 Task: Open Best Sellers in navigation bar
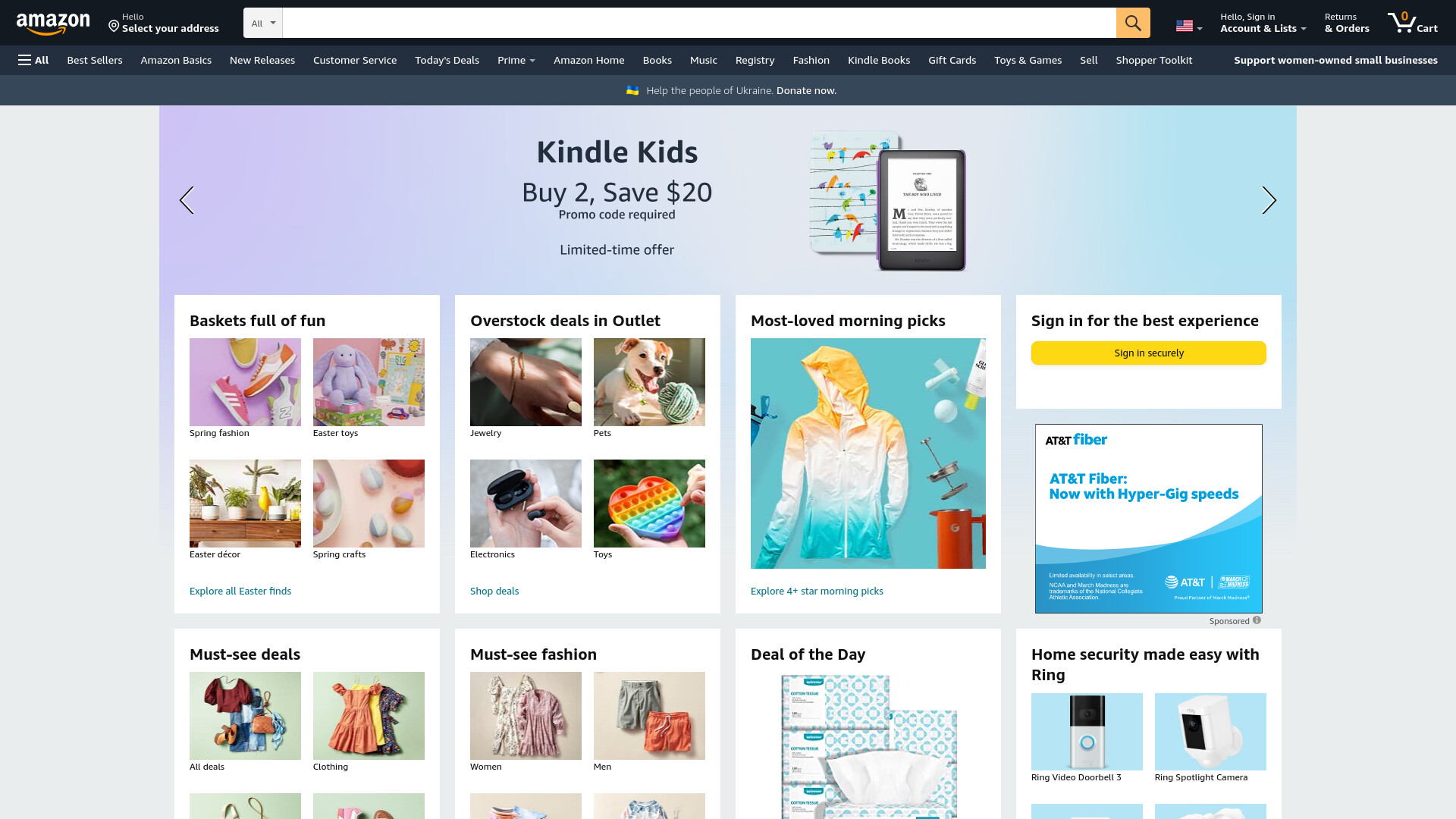(x=95, y=60)
